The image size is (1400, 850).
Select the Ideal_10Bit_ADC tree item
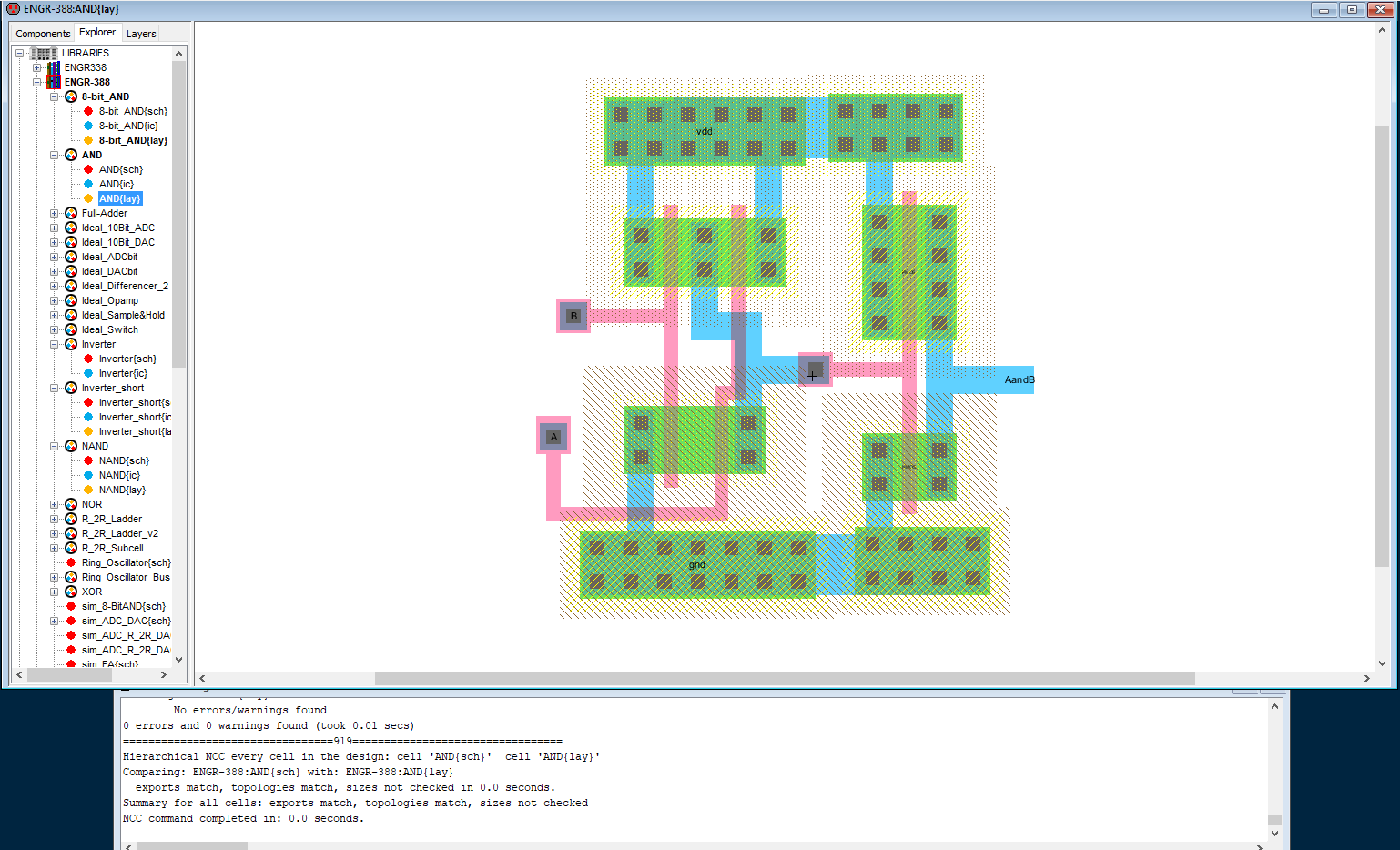pos(118,228)
